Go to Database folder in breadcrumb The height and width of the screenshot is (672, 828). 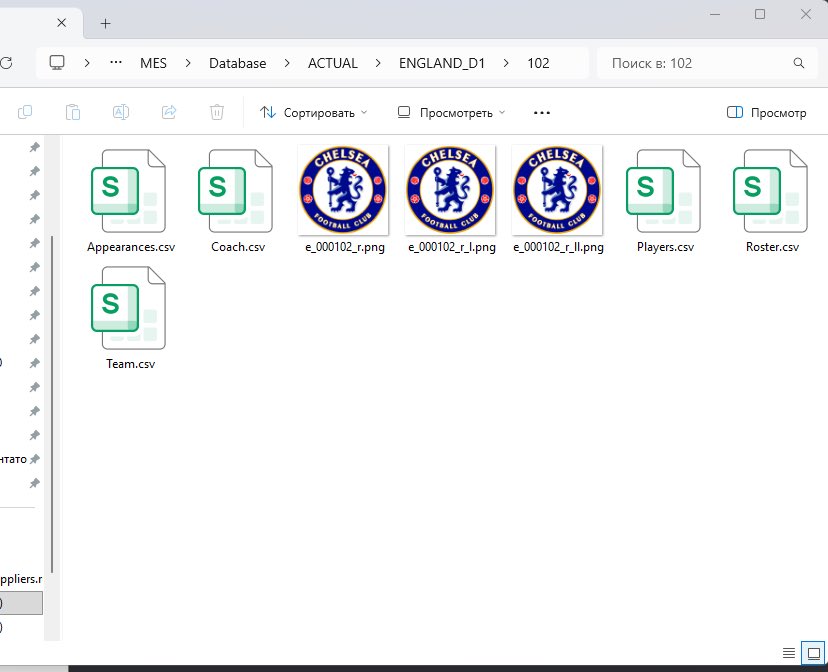point(238,63)
